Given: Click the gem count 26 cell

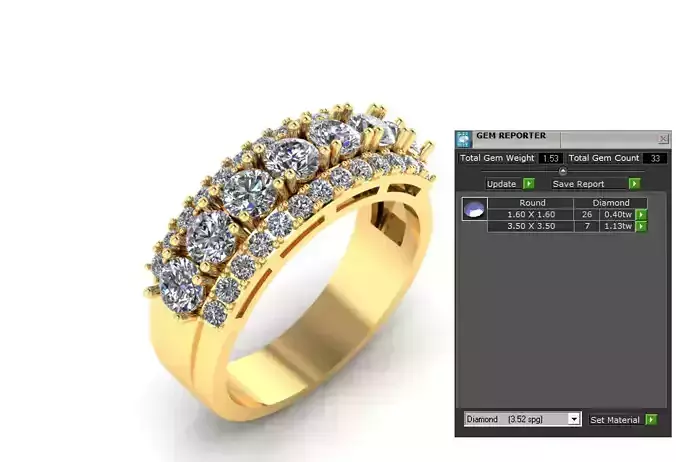Looking at the screenshot, I should 586,214.
